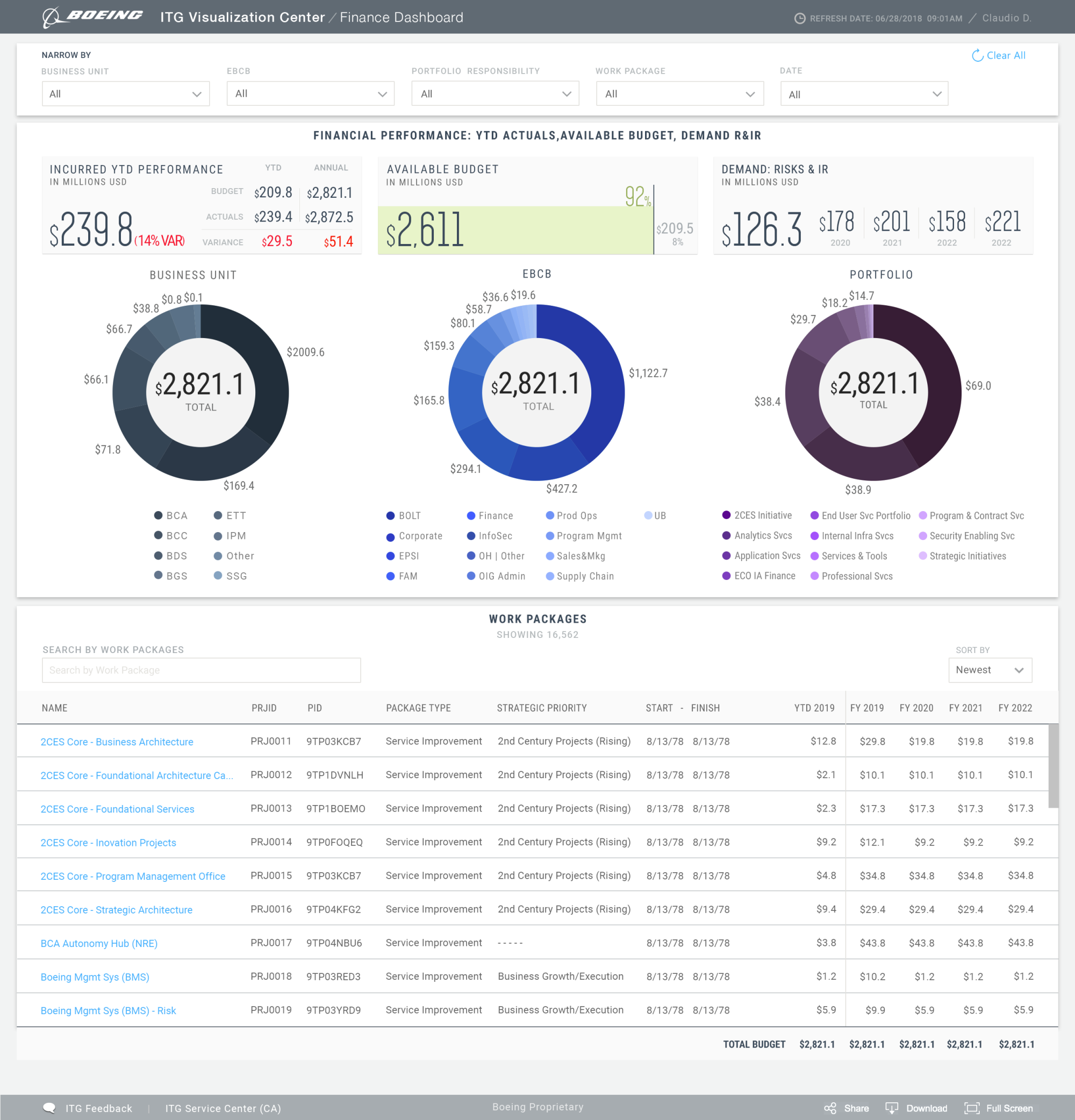Click the Boeing logo in header
The width and height of the screenshot is (1075, 1120).
pos(92,17)
